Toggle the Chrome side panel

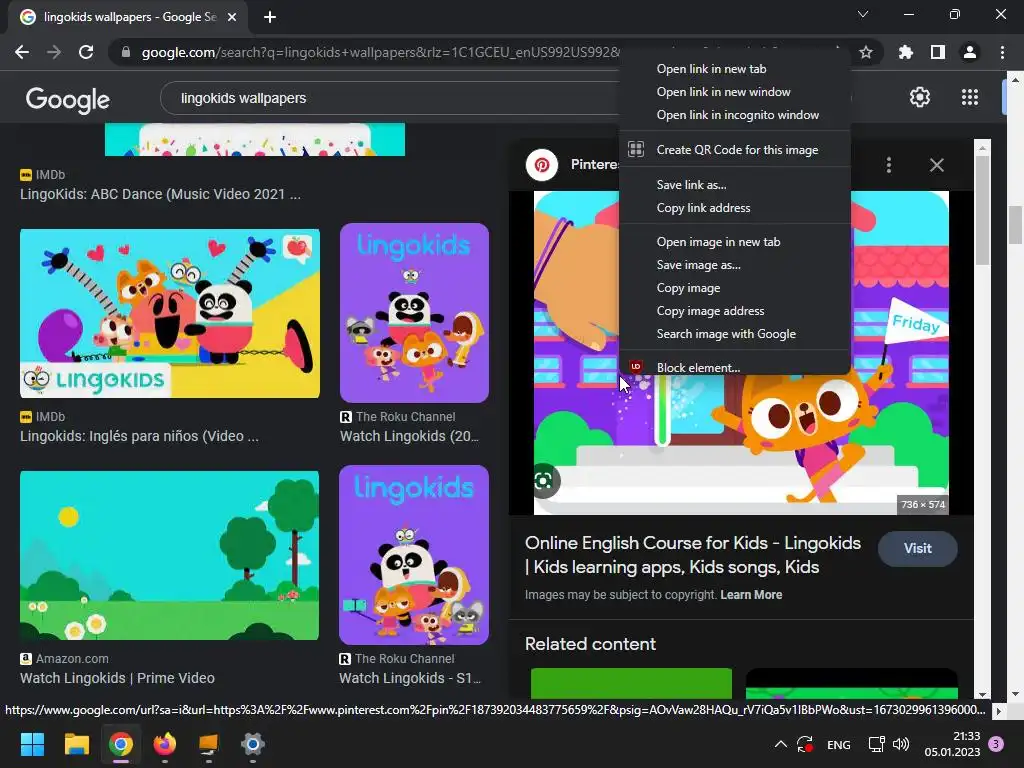pos(938,52)
